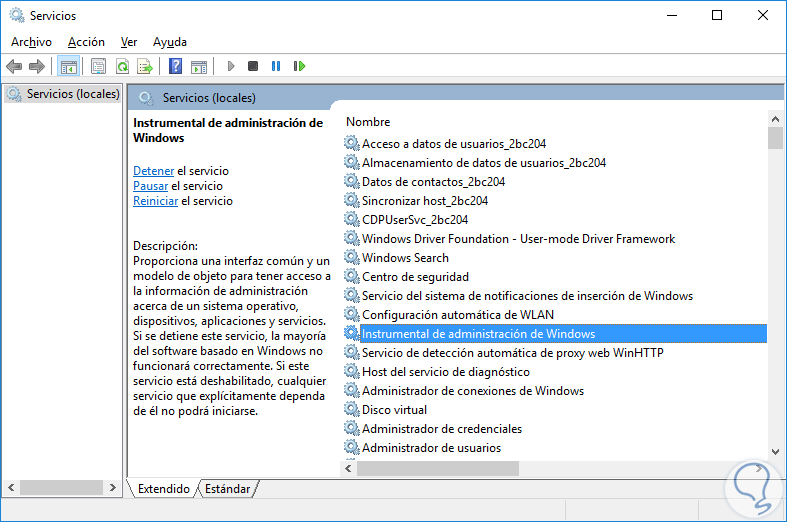Image resolution: width=787 pixels, height=522 pixels.
Task: Click gear icon beside Administrador de credenciales
Action: 352,429
